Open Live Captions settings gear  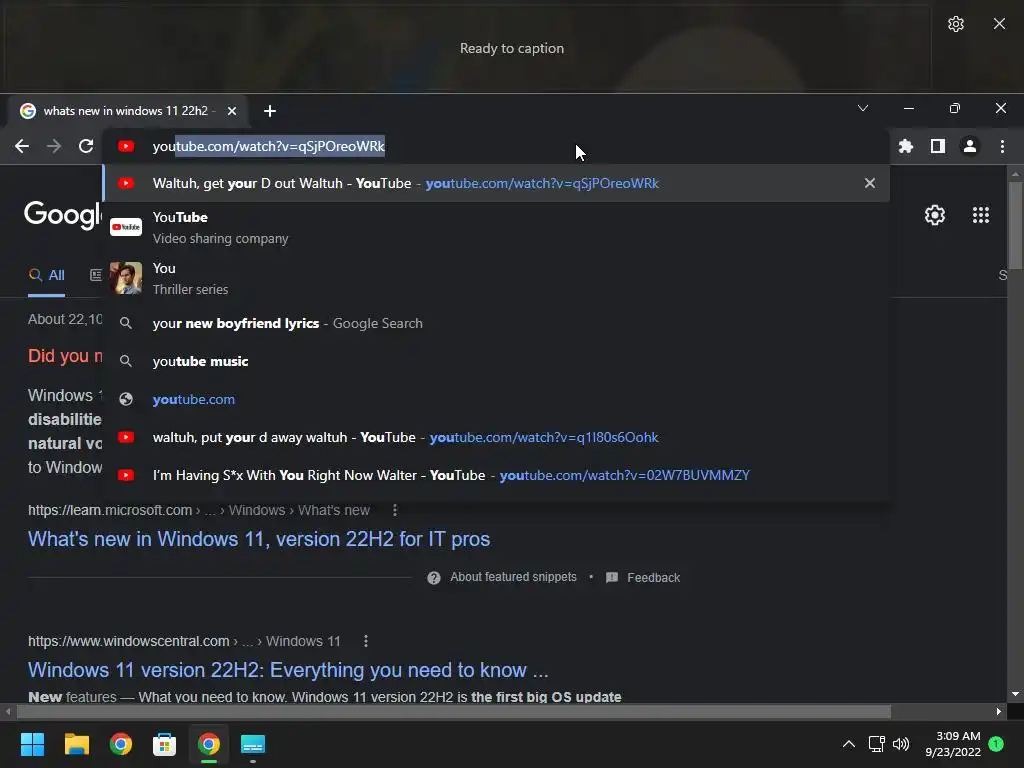point(955,24)
